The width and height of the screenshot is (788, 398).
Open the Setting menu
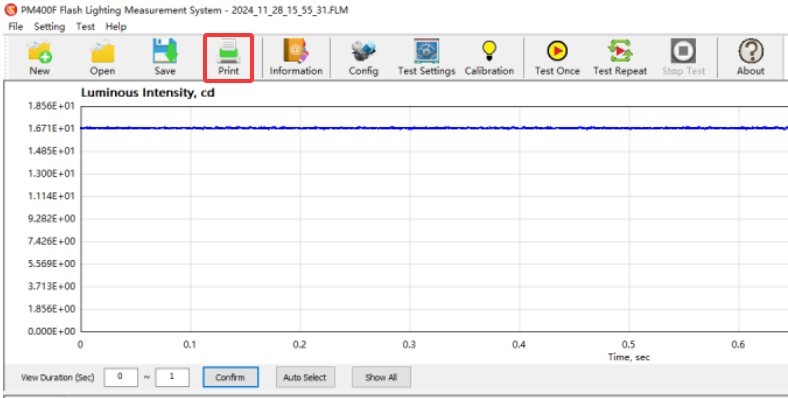click(x=49, y=27)
